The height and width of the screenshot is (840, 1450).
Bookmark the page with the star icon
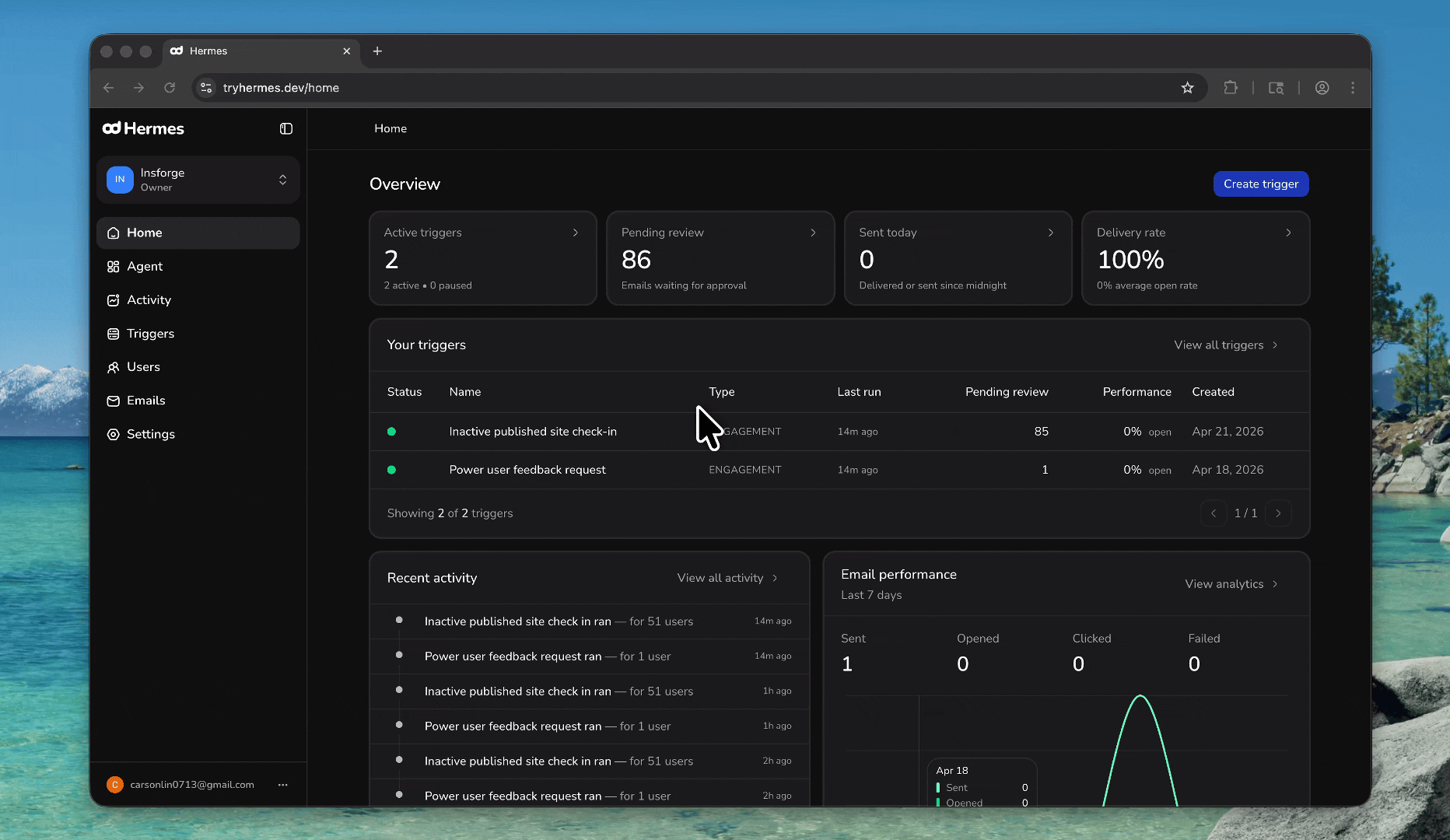click(1187, 88)
